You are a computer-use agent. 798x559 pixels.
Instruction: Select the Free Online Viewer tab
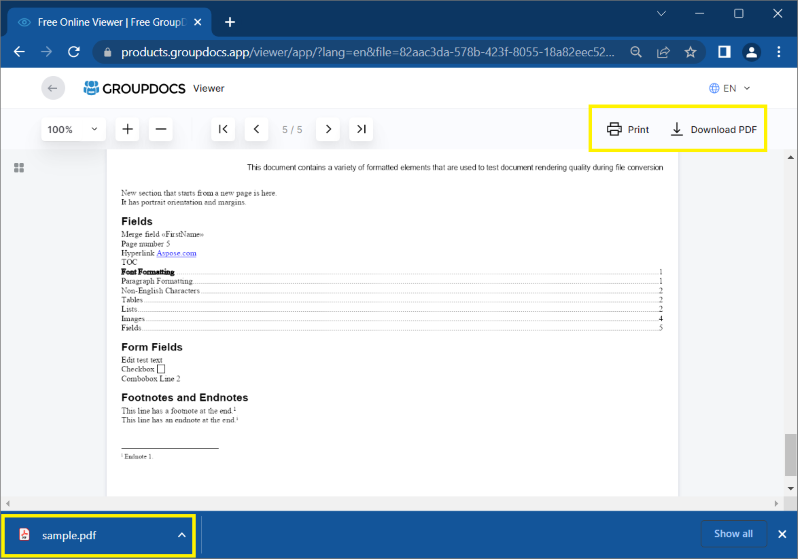[109, 22]
